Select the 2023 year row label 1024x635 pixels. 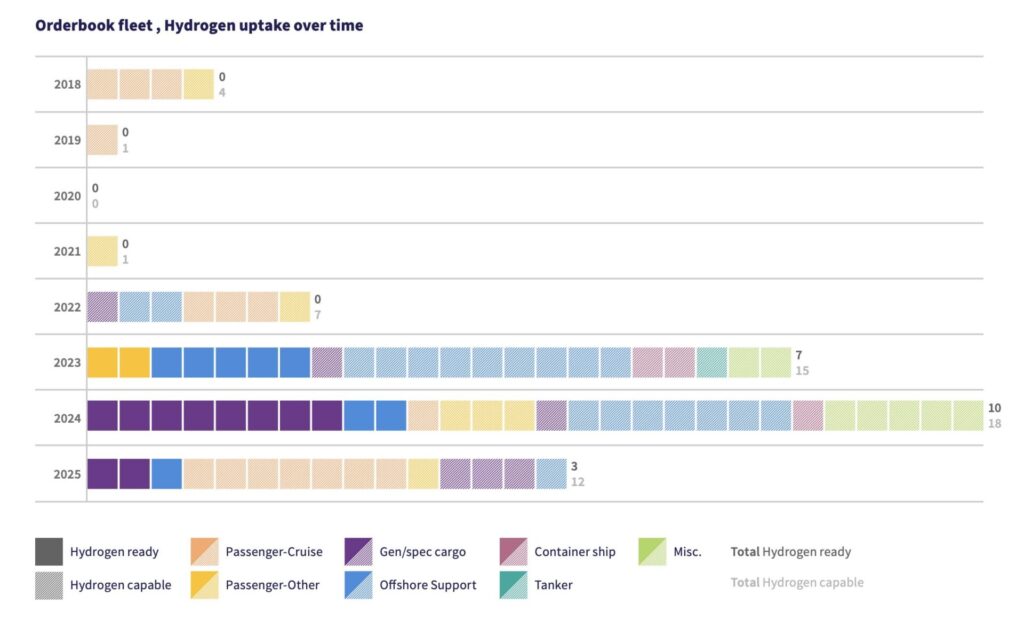(67, 363)
